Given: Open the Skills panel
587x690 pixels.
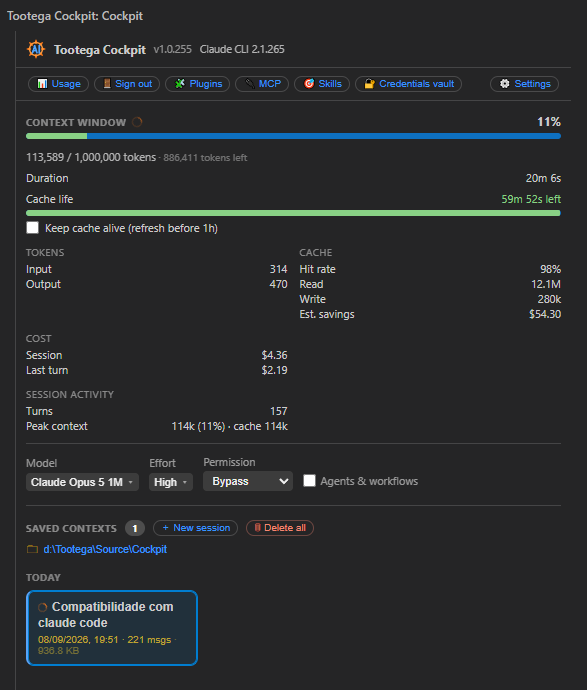Looking at the screenshot, I should pyautogui.click(x=322, y=84).
